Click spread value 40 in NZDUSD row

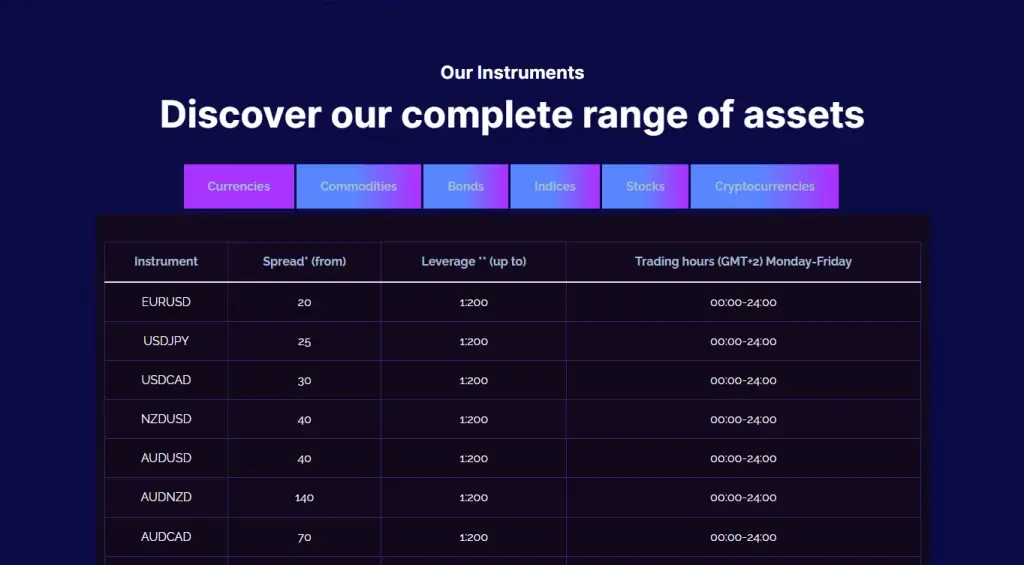tap(304, 420)
